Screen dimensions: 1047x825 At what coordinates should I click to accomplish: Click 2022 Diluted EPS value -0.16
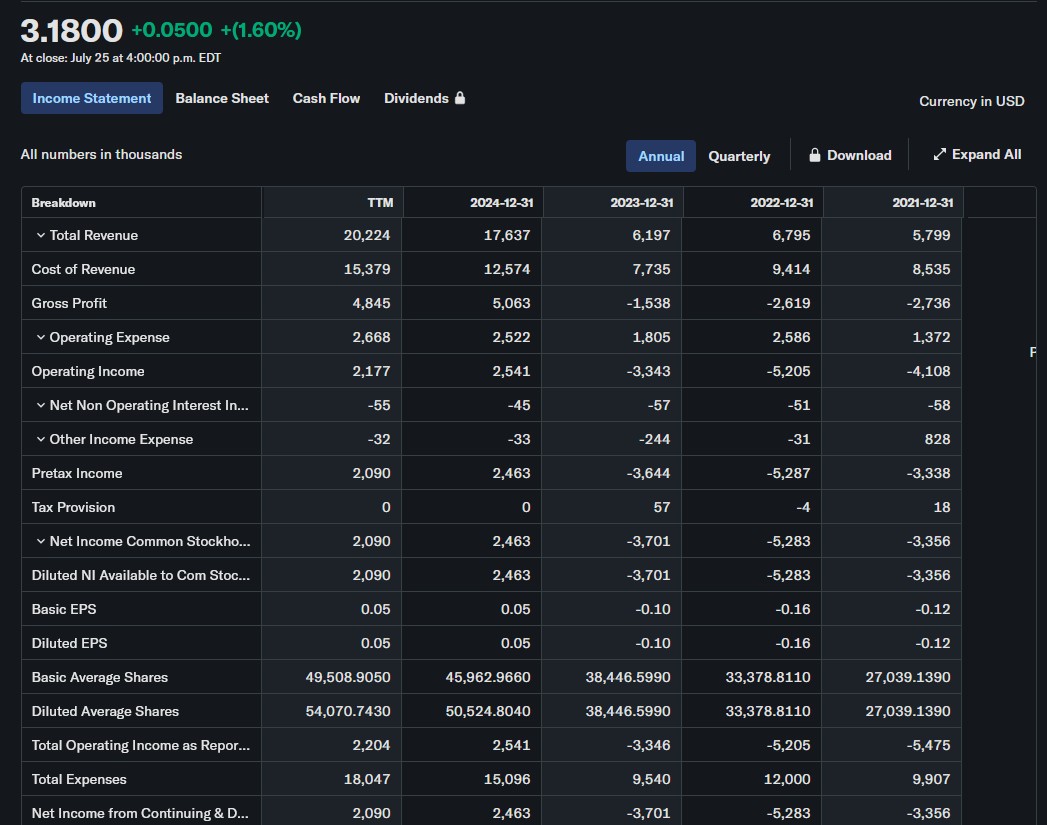[793, 643]
